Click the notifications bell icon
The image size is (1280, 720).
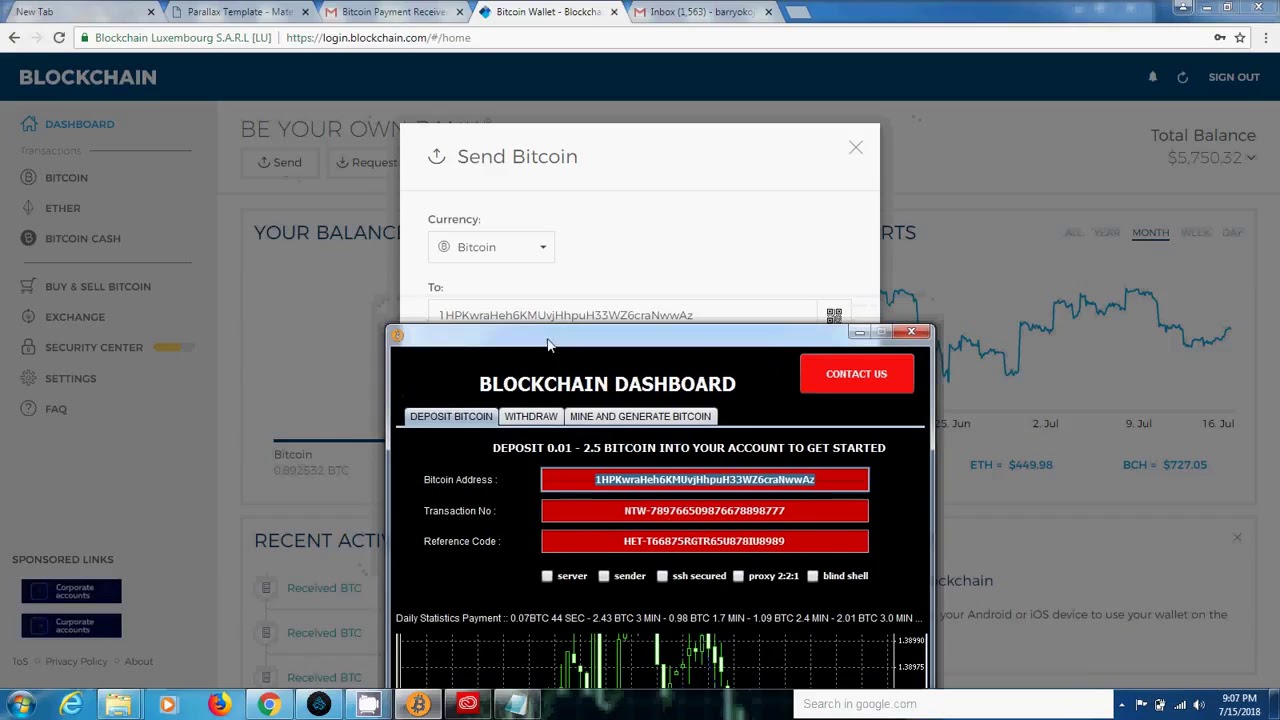tap(1152, 77)
